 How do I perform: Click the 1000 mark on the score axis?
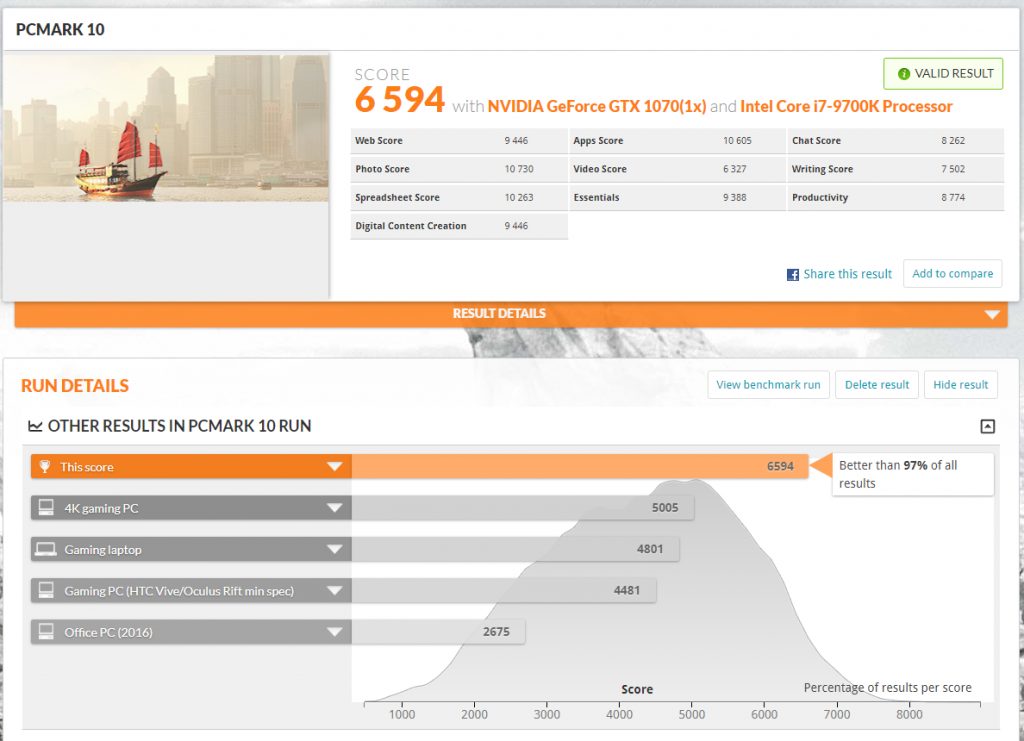click(402, 714)
